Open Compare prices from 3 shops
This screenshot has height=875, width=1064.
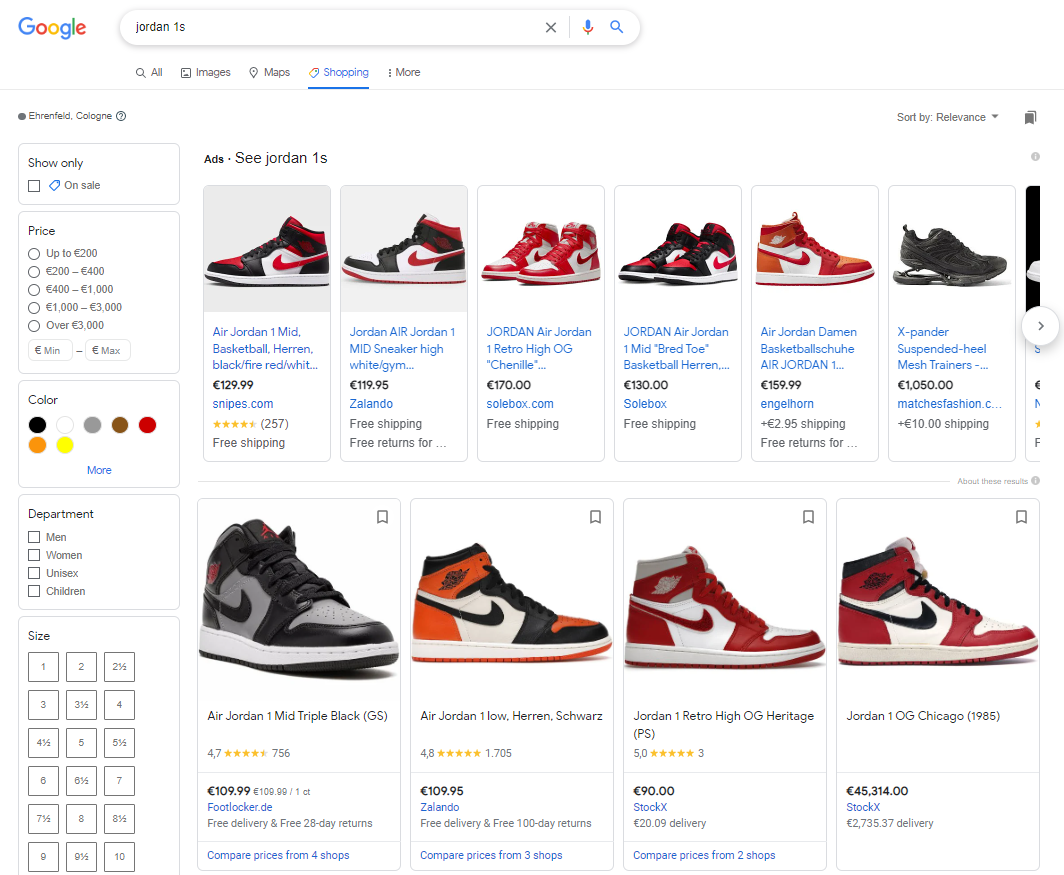pyautogui.click(x=491, y=855)
